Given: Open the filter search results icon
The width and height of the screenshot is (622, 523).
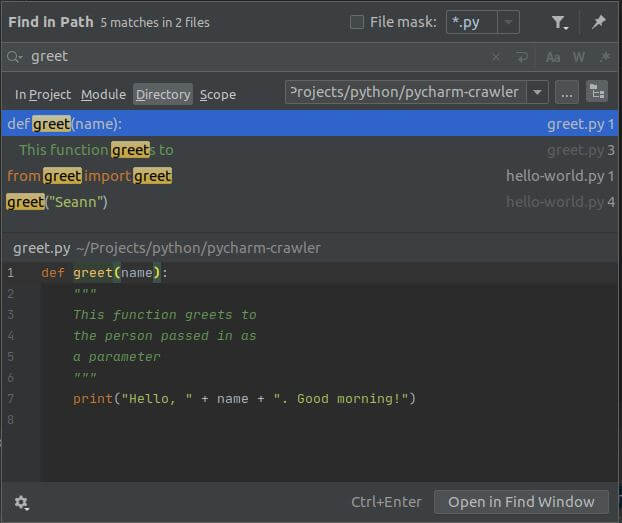Looking at the screenshot, I should pyautogui.click(x=561, y=22).
